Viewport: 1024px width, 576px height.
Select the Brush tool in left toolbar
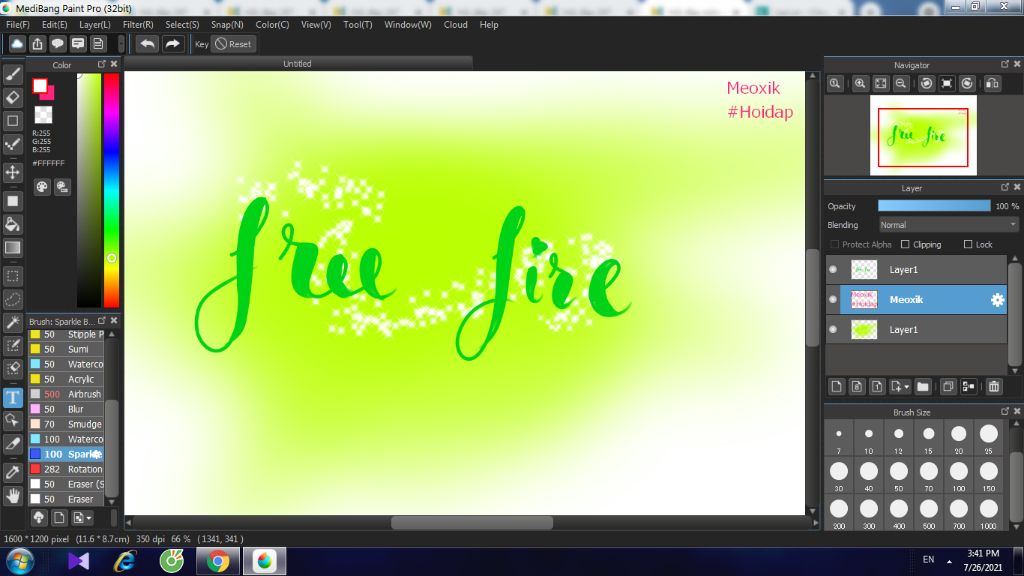click(x=12, y=74)
